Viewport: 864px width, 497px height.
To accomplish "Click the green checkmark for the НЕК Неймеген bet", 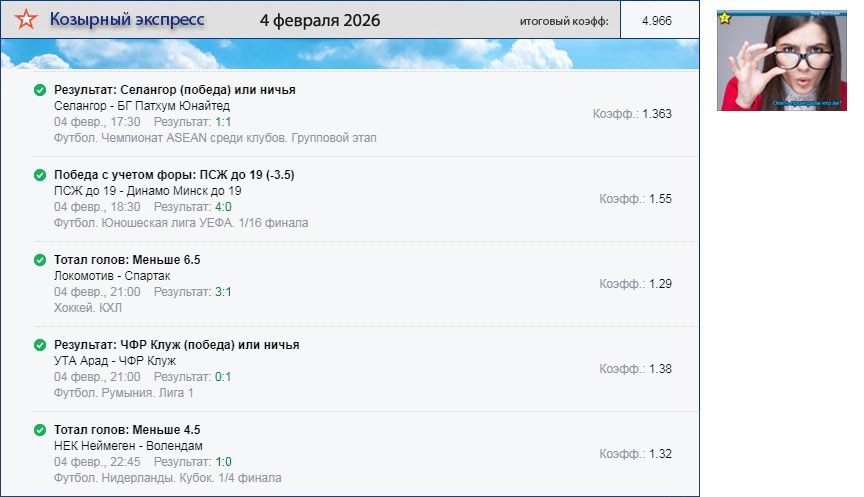I will pos(40,430).
